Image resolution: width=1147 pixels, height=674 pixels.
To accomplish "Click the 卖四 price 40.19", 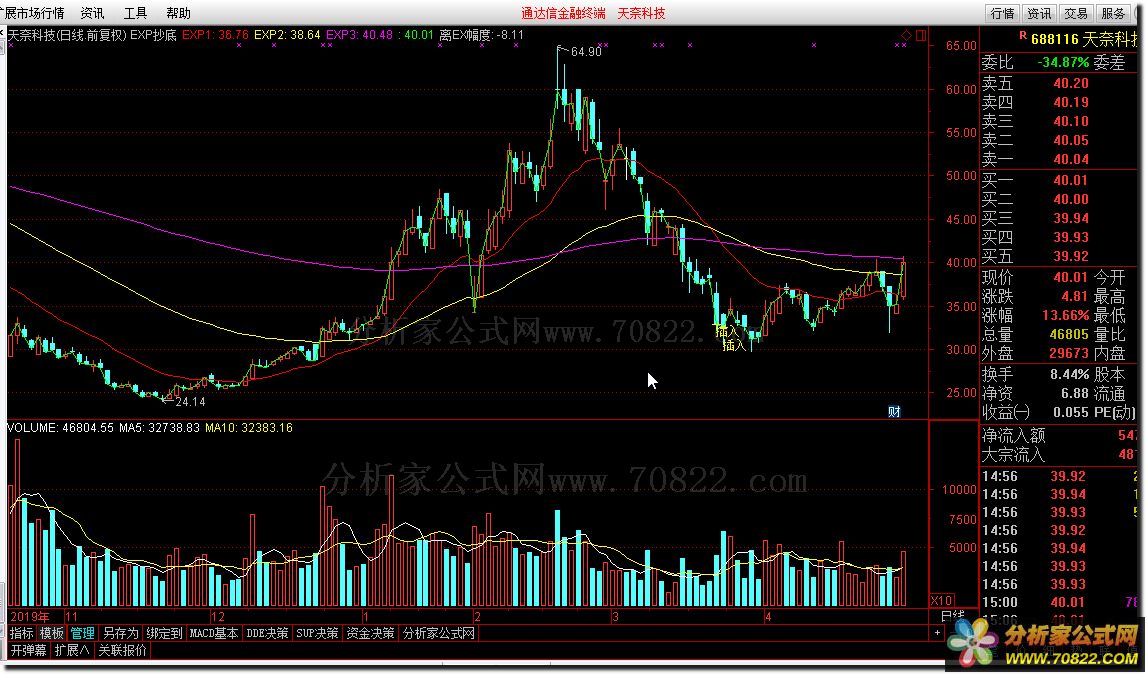I will click(x=1071, y=102).
